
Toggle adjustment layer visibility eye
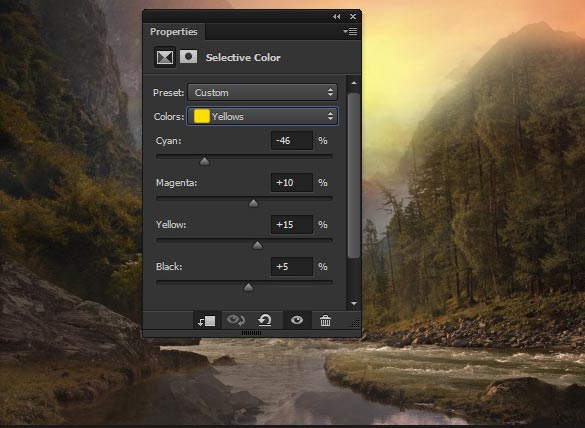coord(297,320)
